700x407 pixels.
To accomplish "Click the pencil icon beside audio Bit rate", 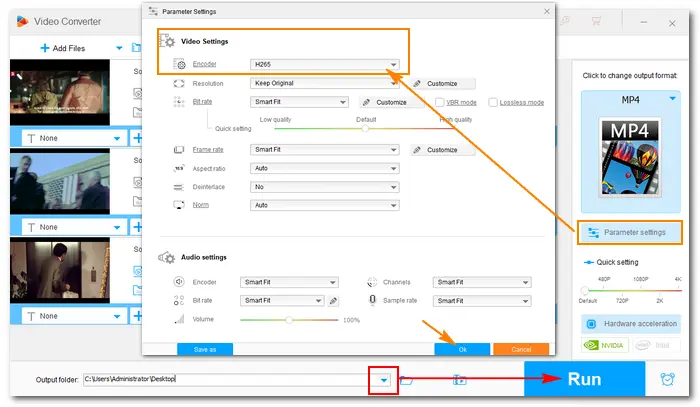I will [x=333, y=300].
